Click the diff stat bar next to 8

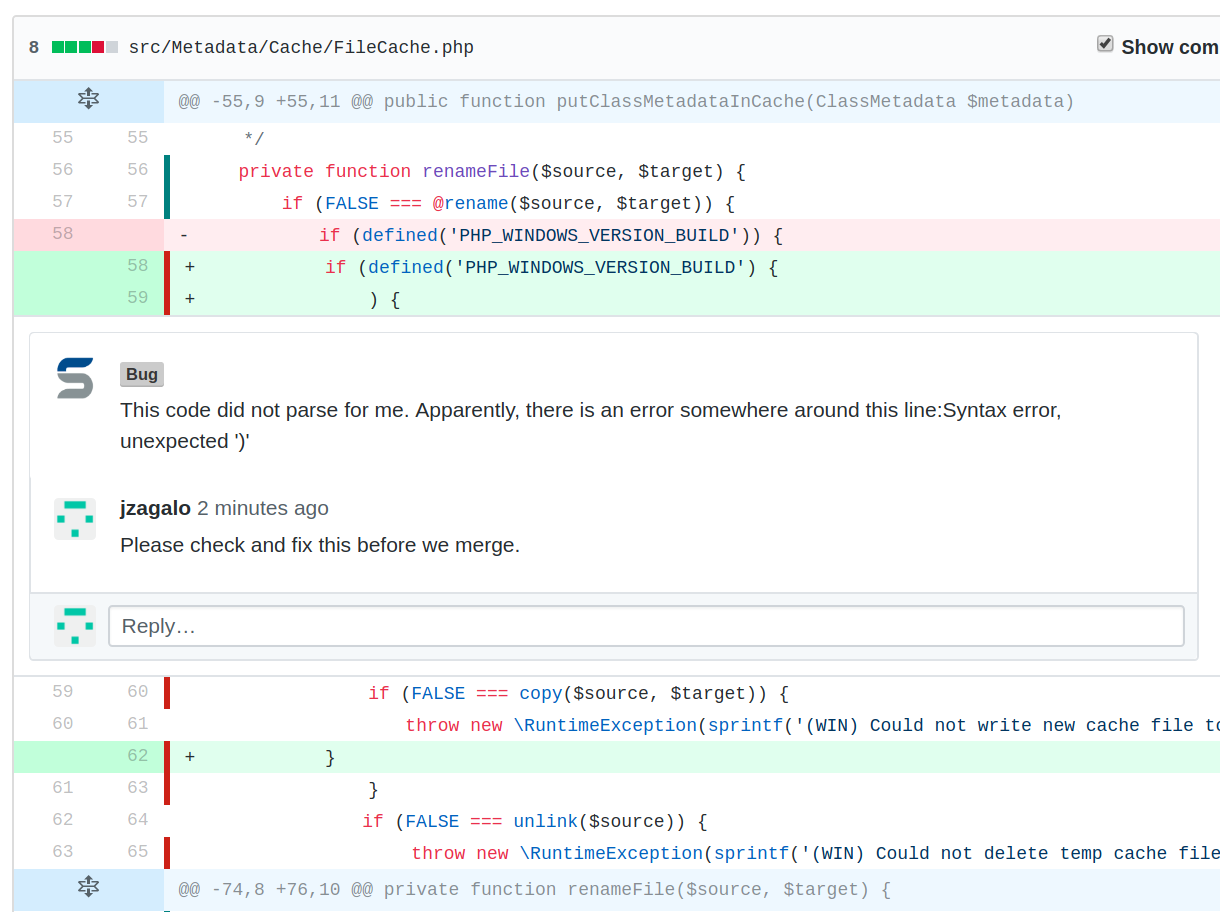85,47
